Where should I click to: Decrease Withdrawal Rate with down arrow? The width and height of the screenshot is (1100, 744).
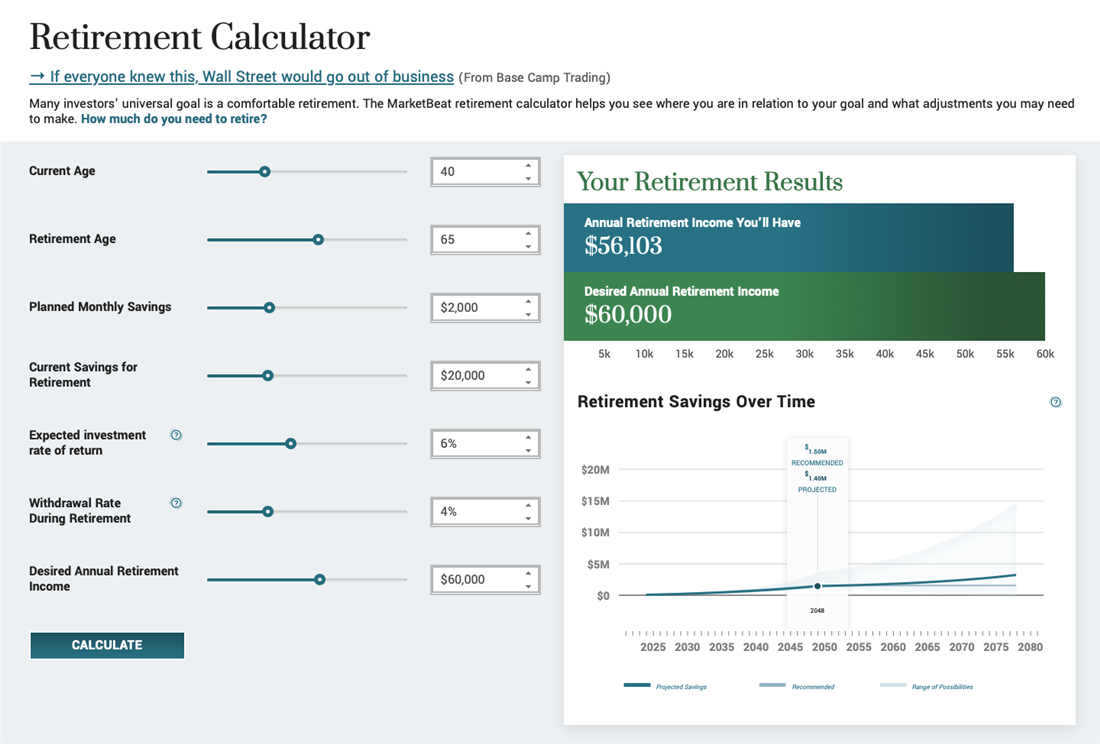coord(528,518)
